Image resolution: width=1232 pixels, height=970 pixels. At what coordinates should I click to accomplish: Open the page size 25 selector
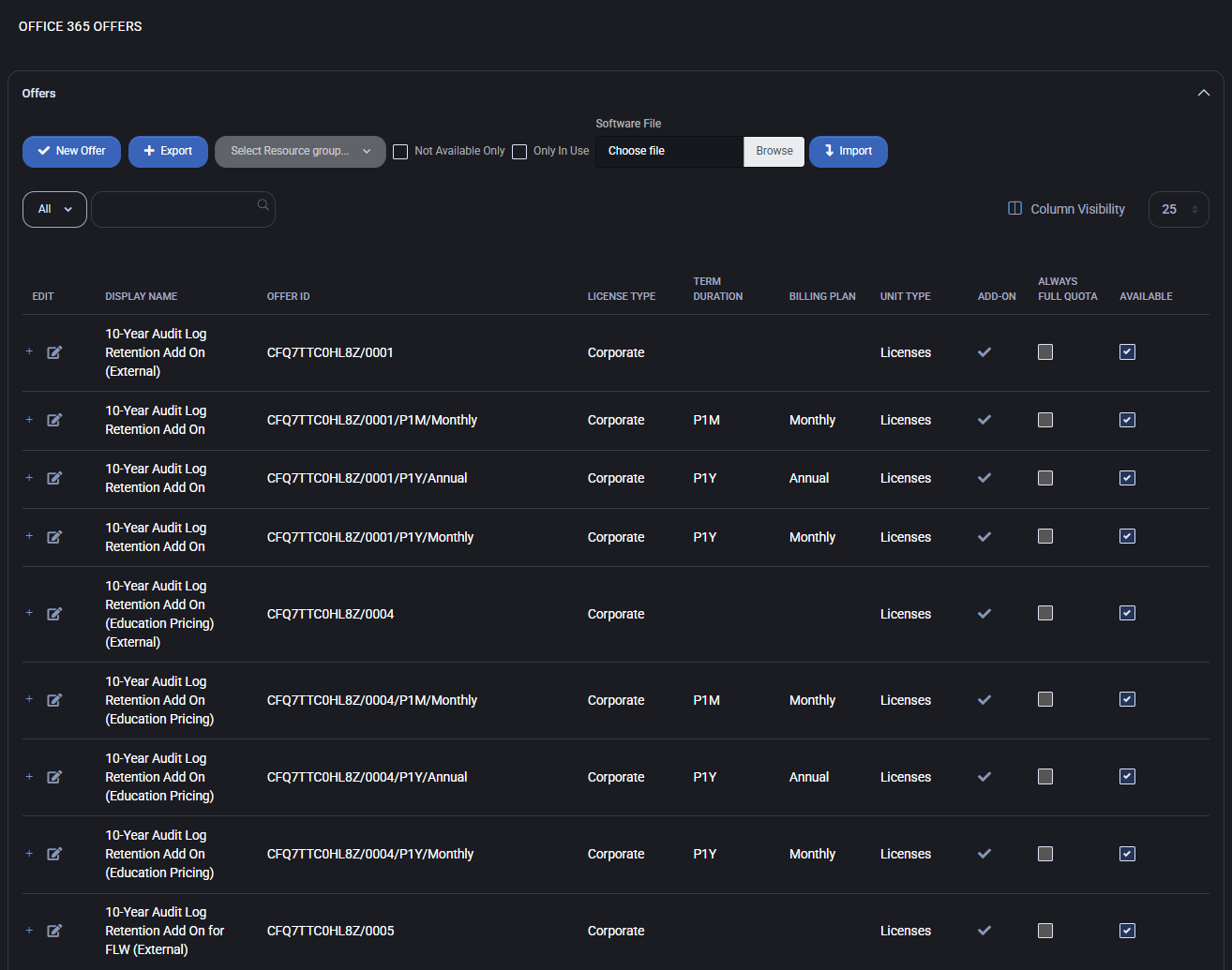coord(1179,209)
